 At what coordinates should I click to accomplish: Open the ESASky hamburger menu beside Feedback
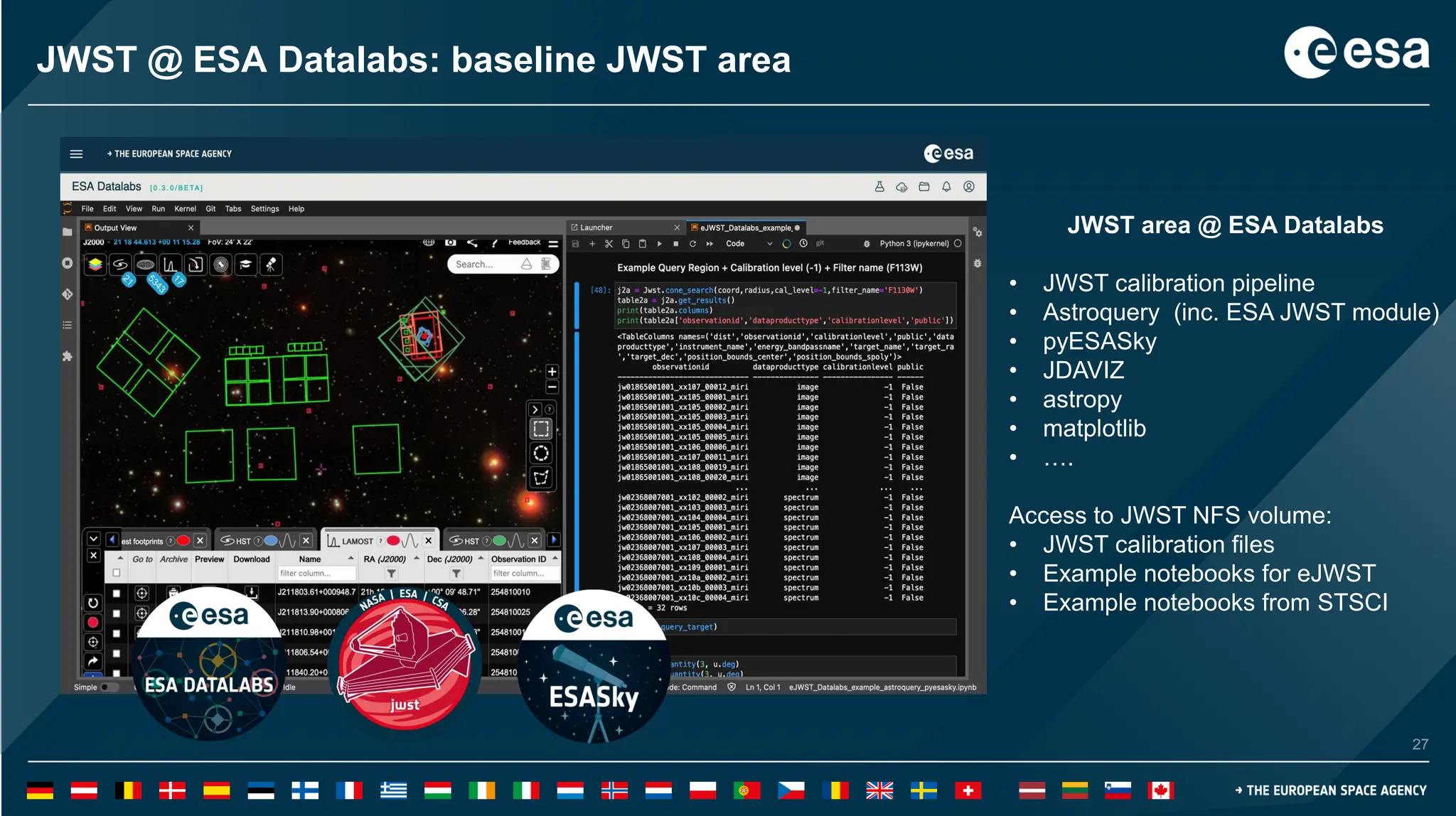pos(553,244)
